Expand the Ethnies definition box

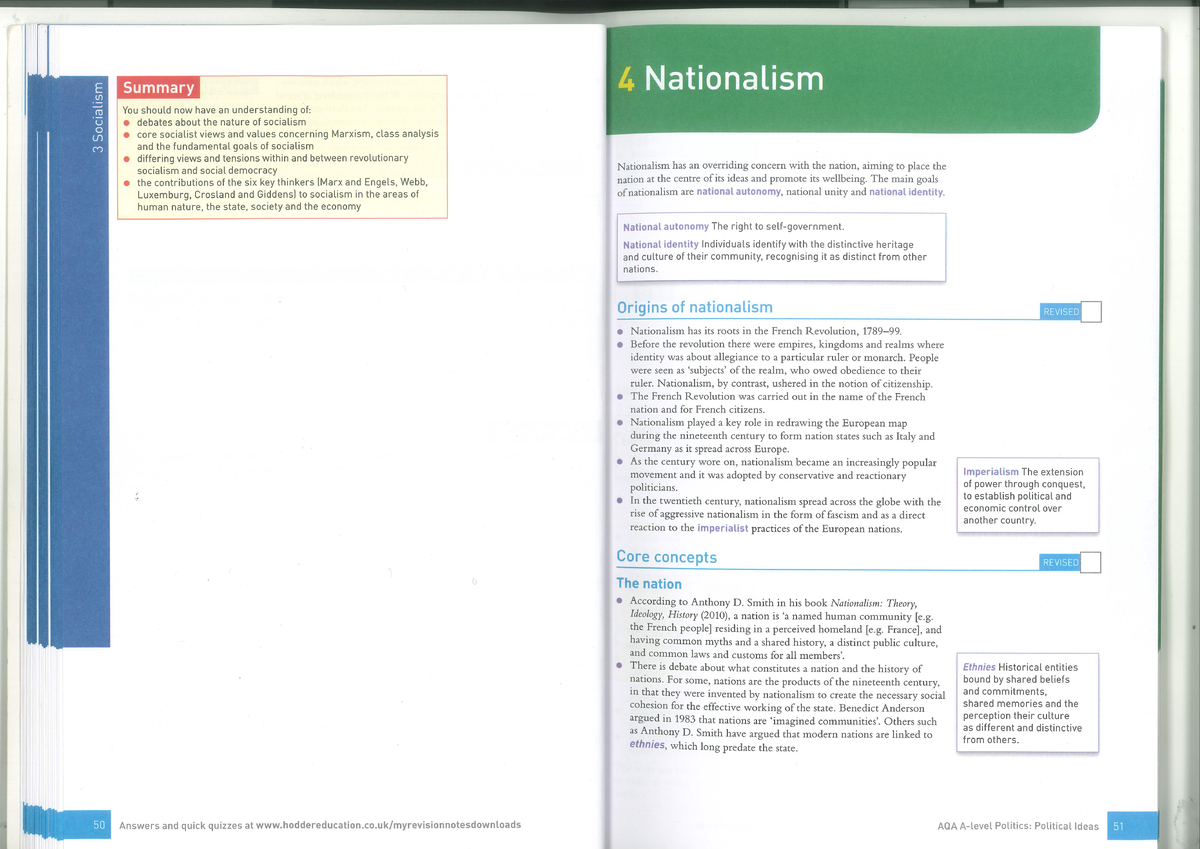click(x=1027, y=703)
